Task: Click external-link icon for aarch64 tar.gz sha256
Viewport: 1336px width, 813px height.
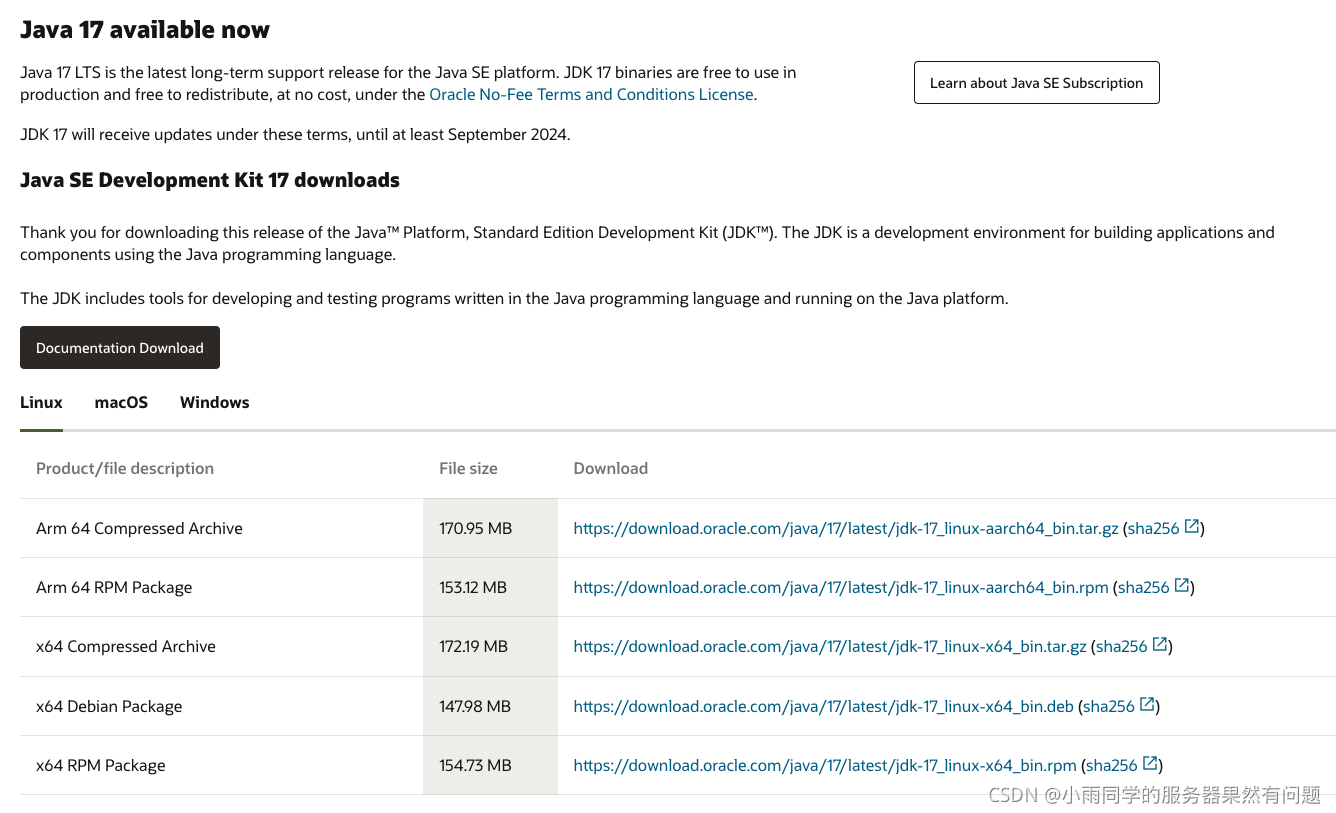Action: pos(1192,527)
